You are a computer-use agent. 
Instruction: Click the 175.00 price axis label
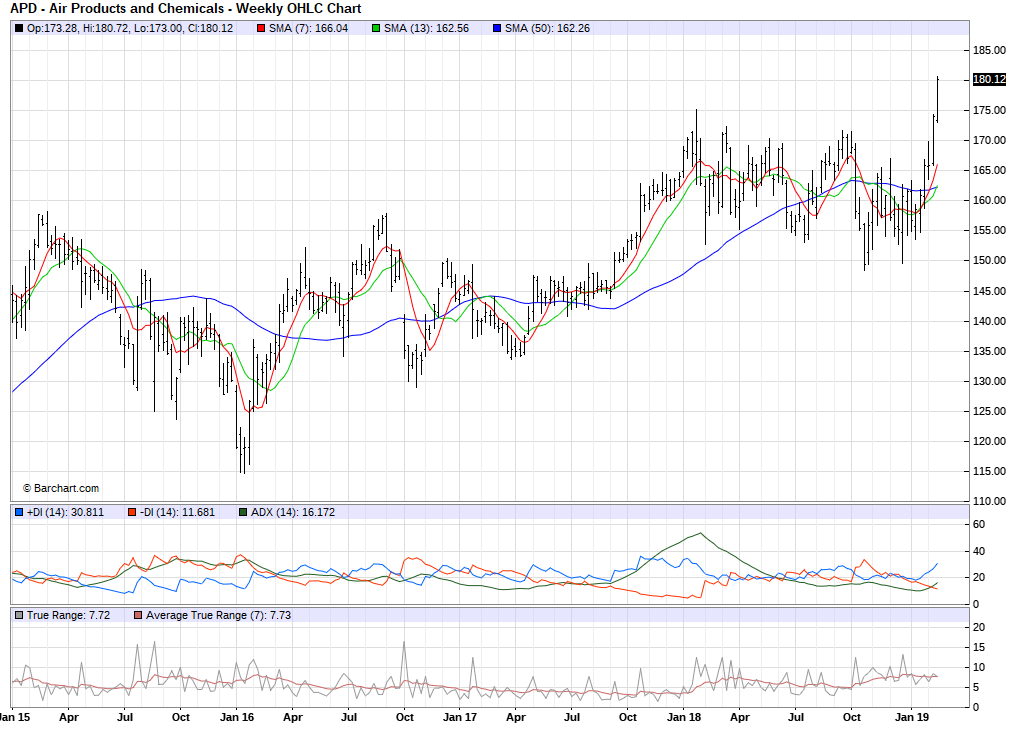(x=989, y=110)
